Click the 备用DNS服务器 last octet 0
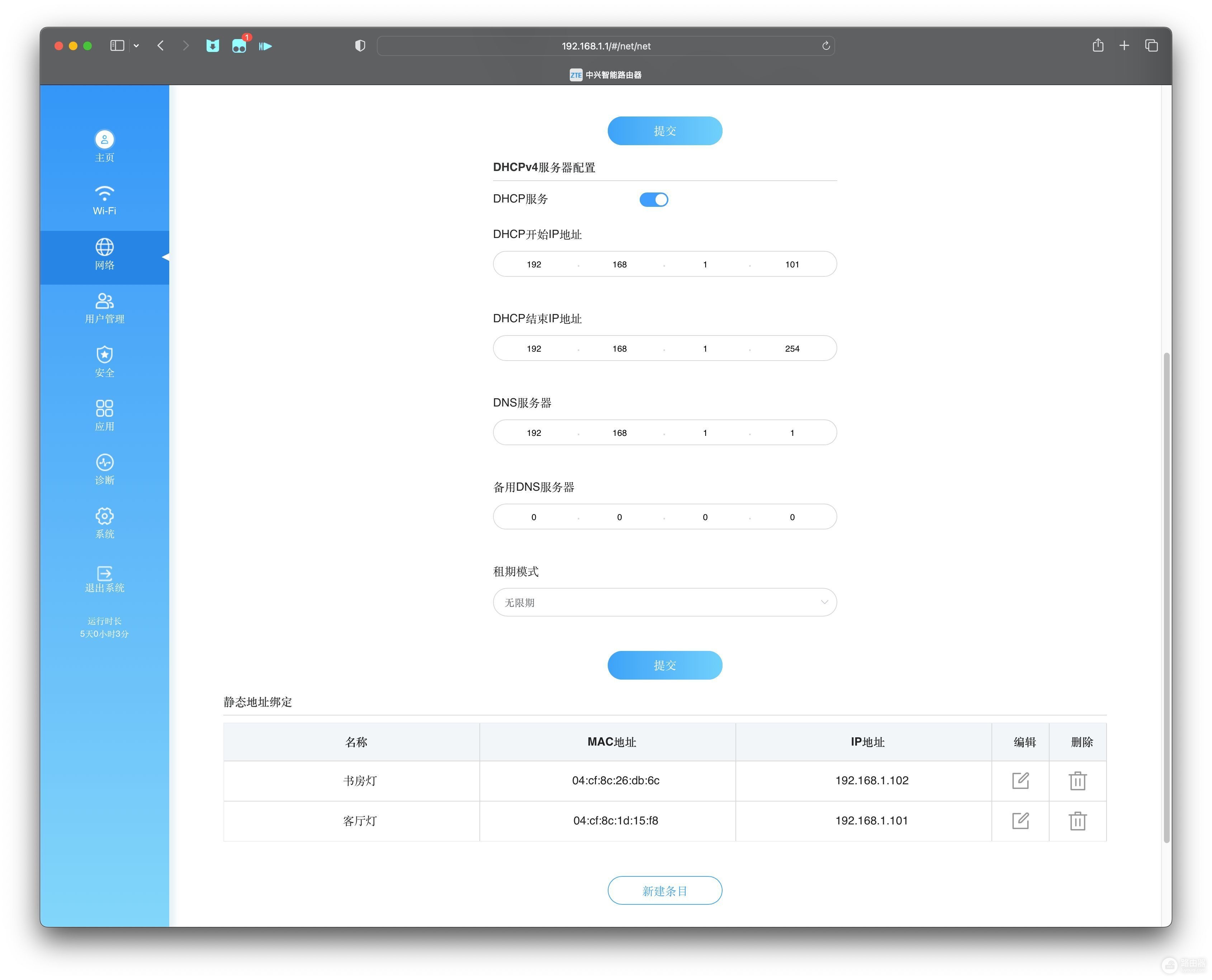 792,517
